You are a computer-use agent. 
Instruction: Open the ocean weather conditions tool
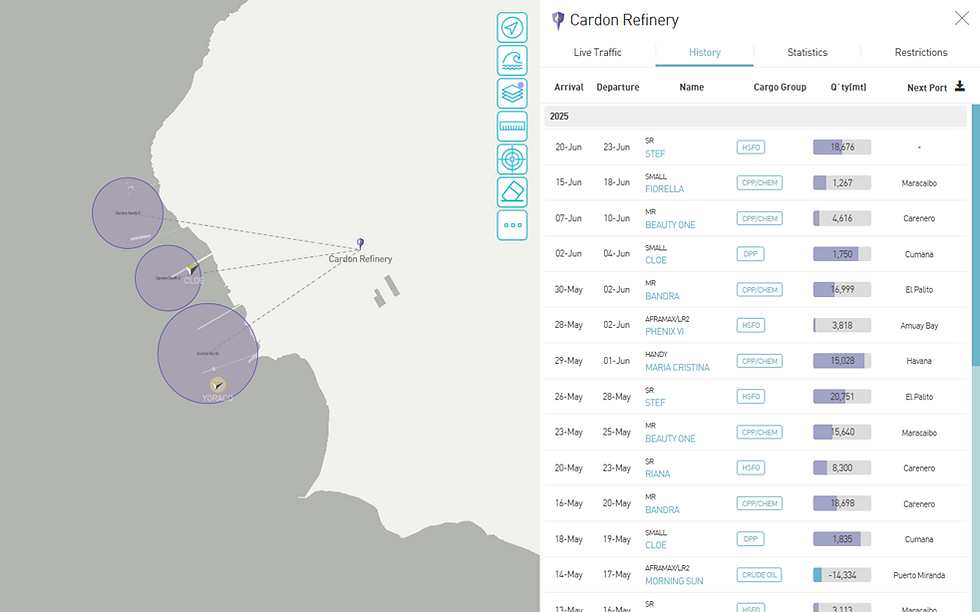[x=511, y=60]
